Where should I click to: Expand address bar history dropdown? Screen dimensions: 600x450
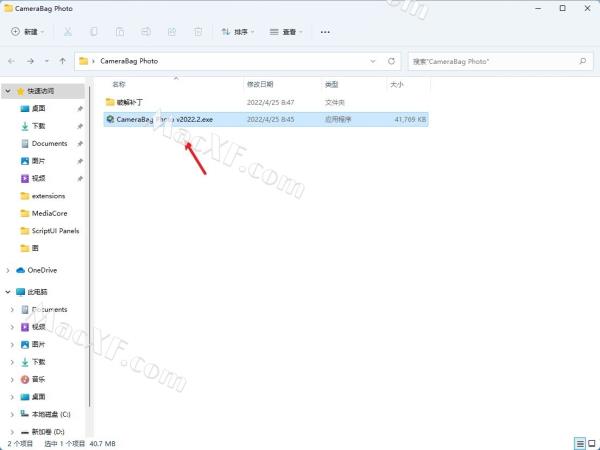click(373, 61)
